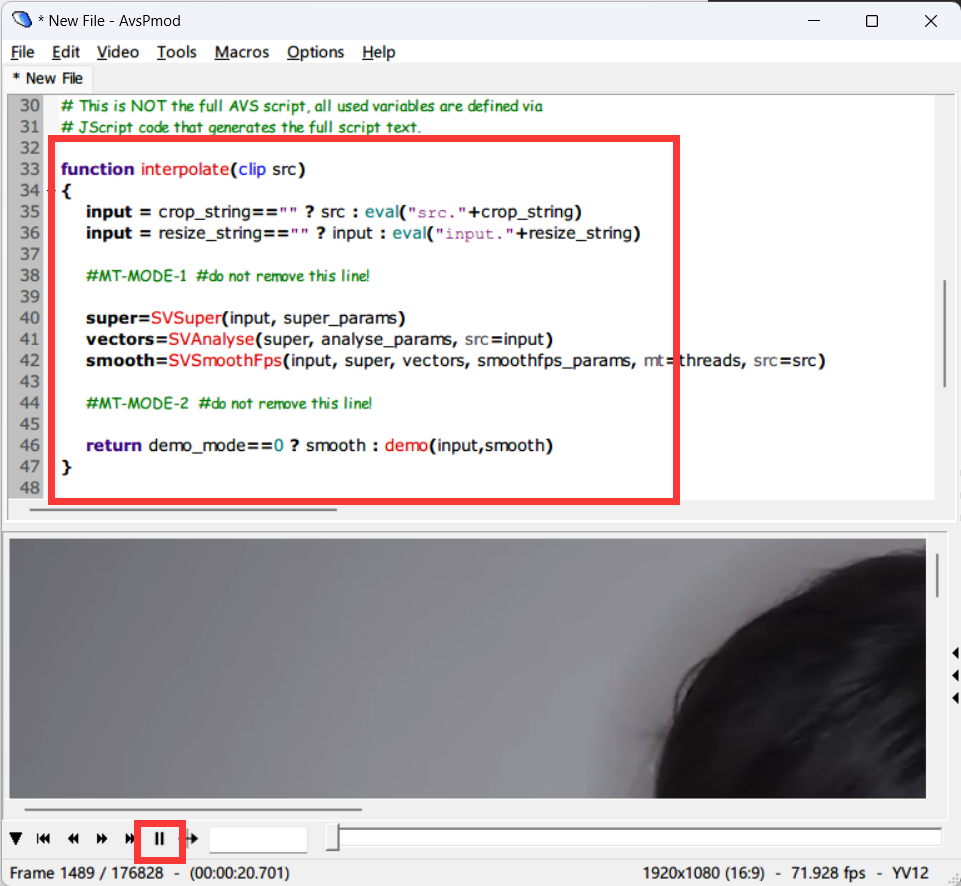Click 'demo' function call on line 46
This screenshot has height=886, width=961.
406,445
